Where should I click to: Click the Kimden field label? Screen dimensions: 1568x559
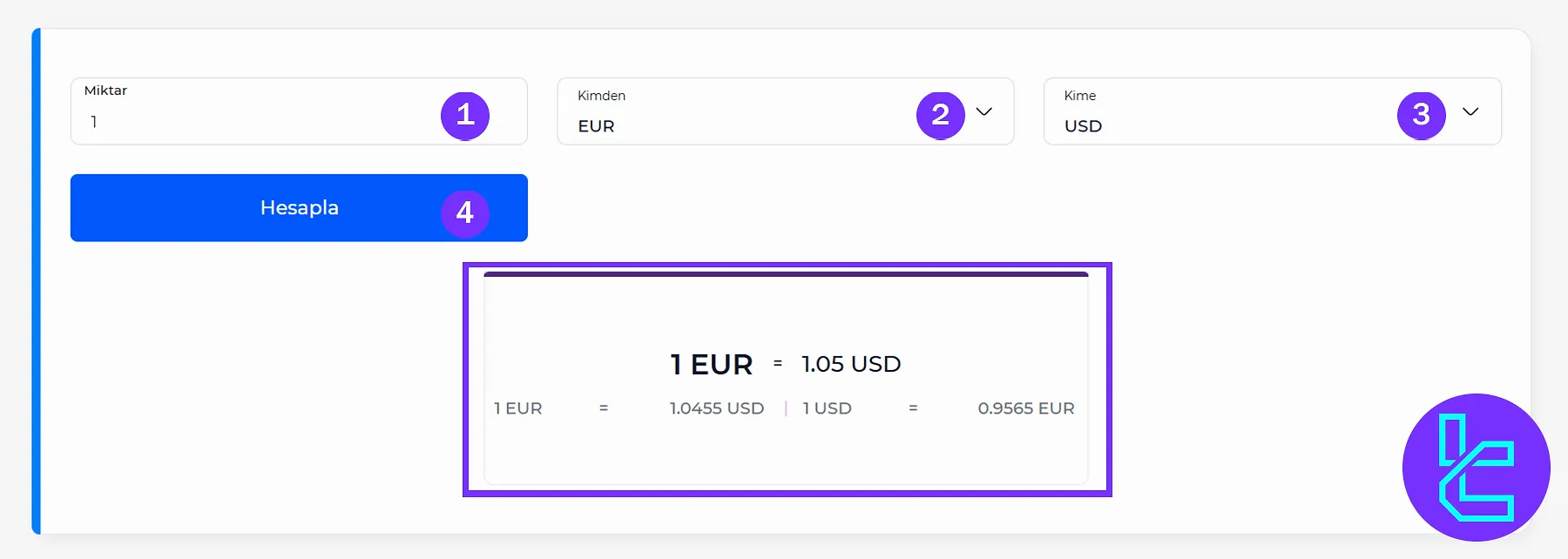601,96
